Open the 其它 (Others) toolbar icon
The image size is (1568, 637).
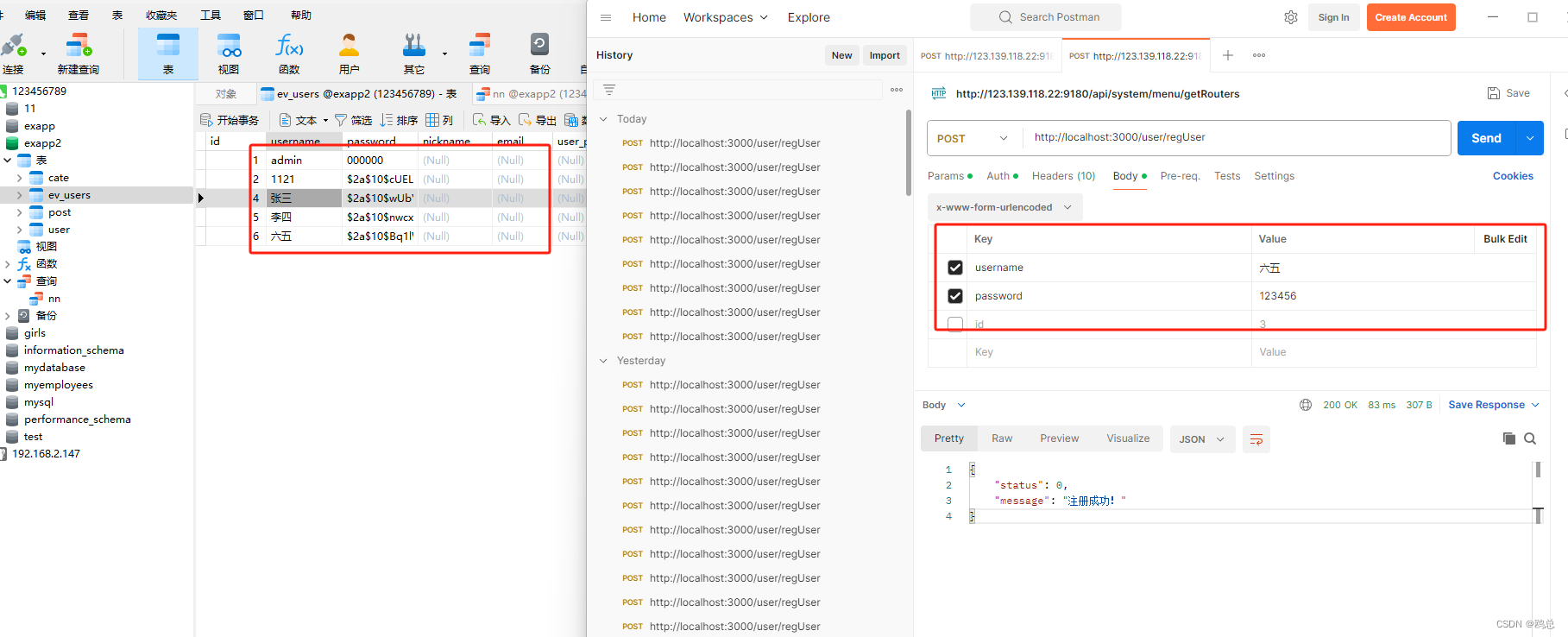coord(414,54)
